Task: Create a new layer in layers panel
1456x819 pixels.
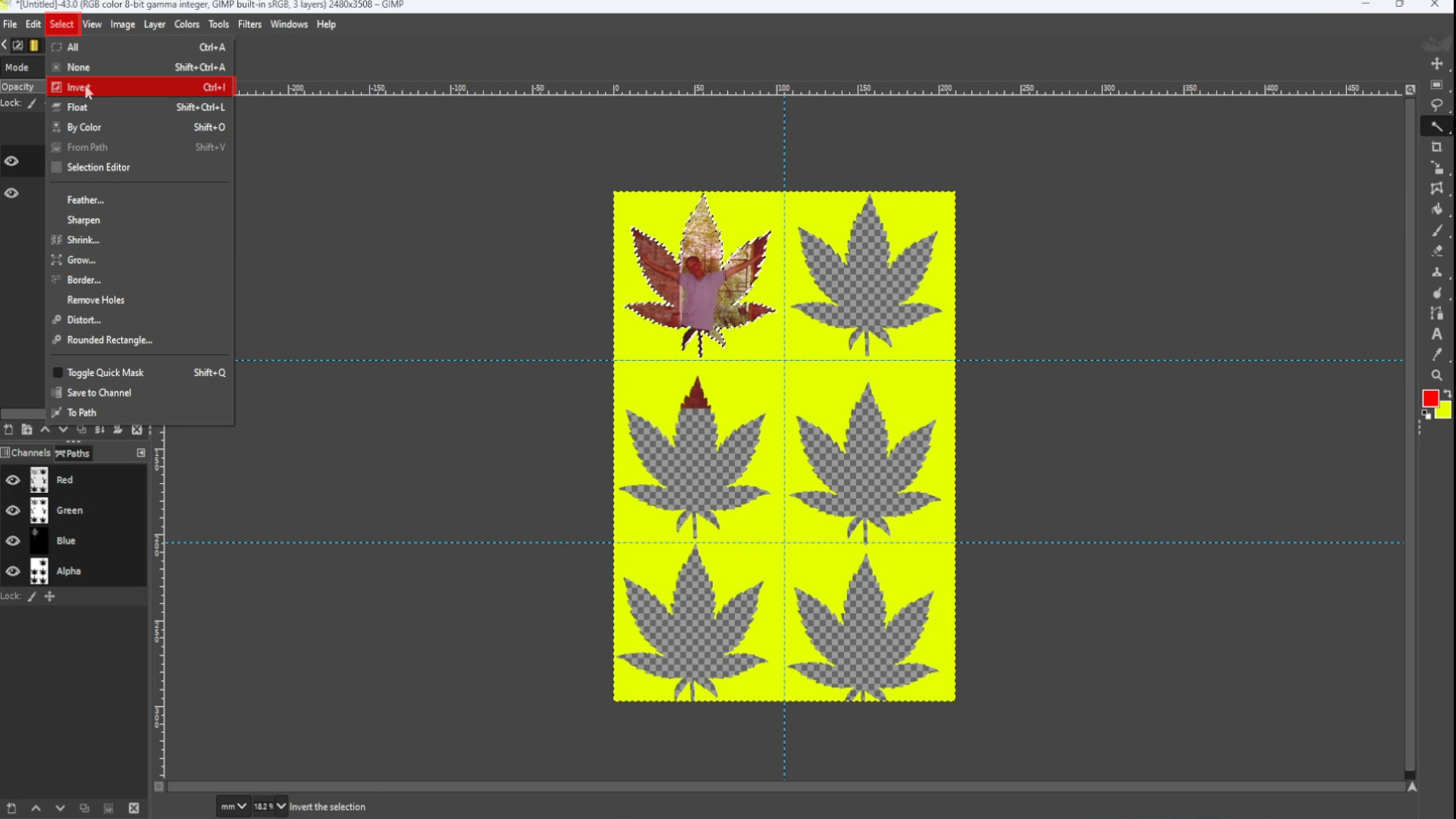Action: click(8, 429)
